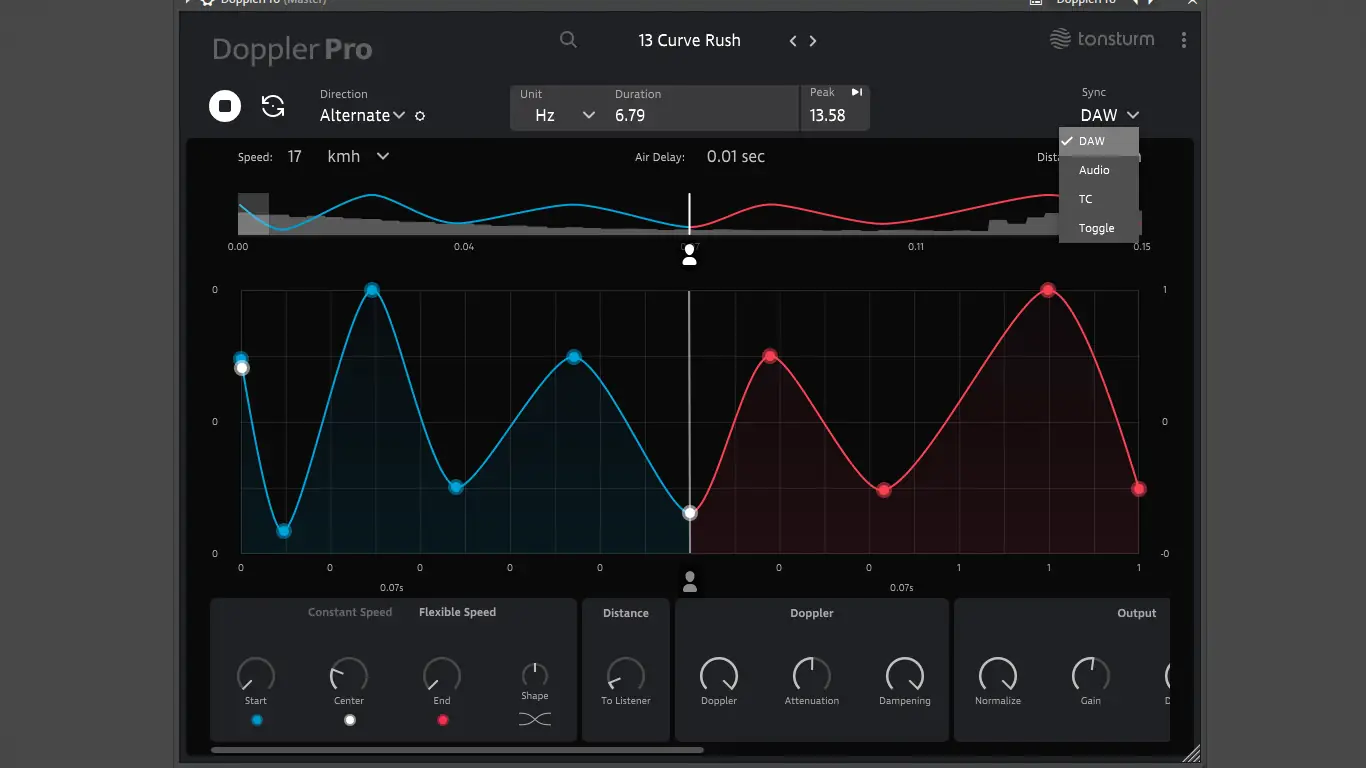Click the Start knob
The width and height of the screenshot is (1366, 768).
[256, 675]
